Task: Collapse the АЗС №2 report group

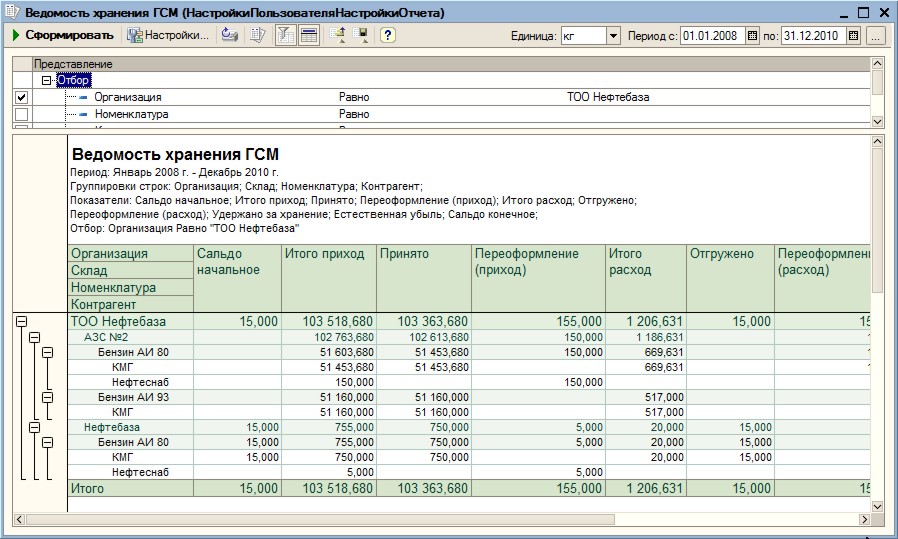Action: pyautogui.click(x=34, y=337)
